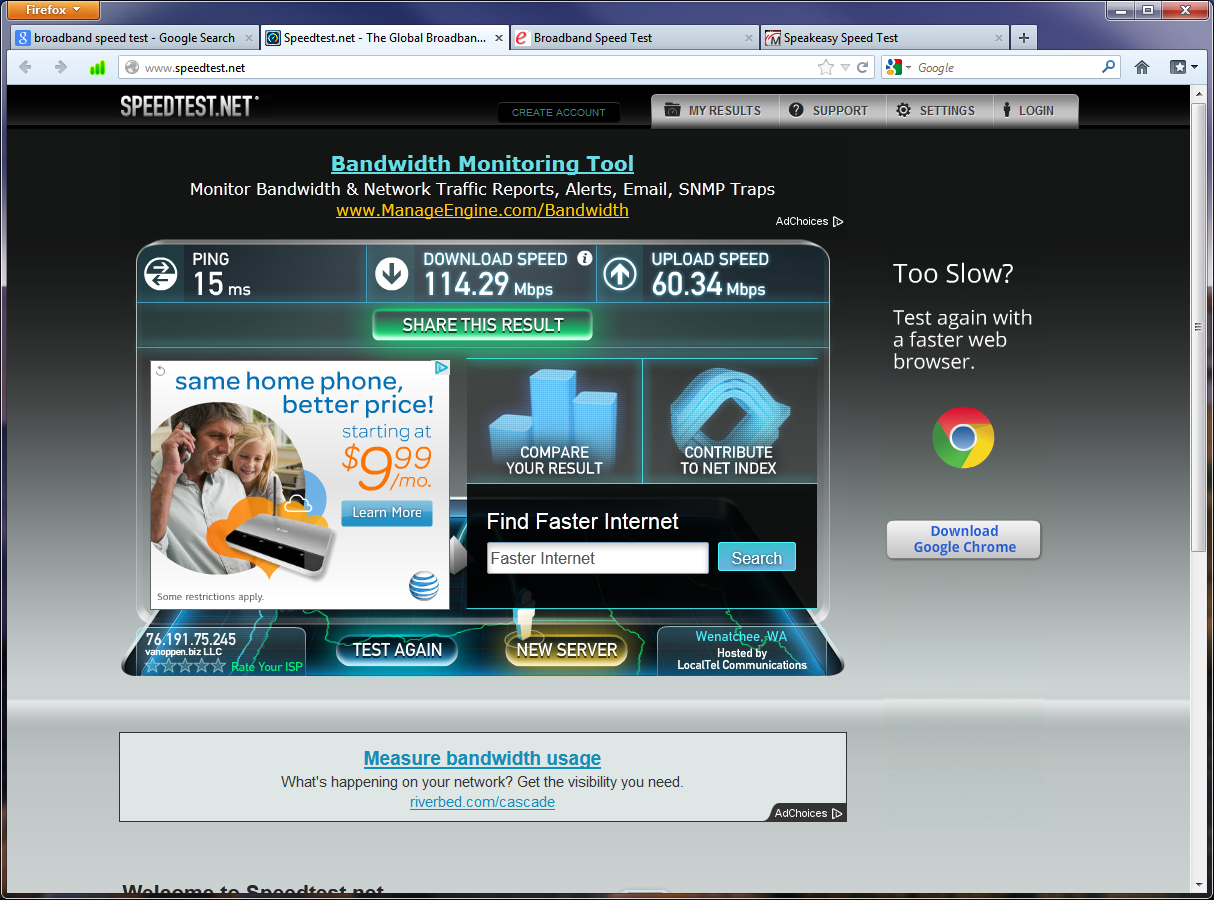1214x900 pixels.
Task: Click the Faster Internet input field
Action: [597, 558]
